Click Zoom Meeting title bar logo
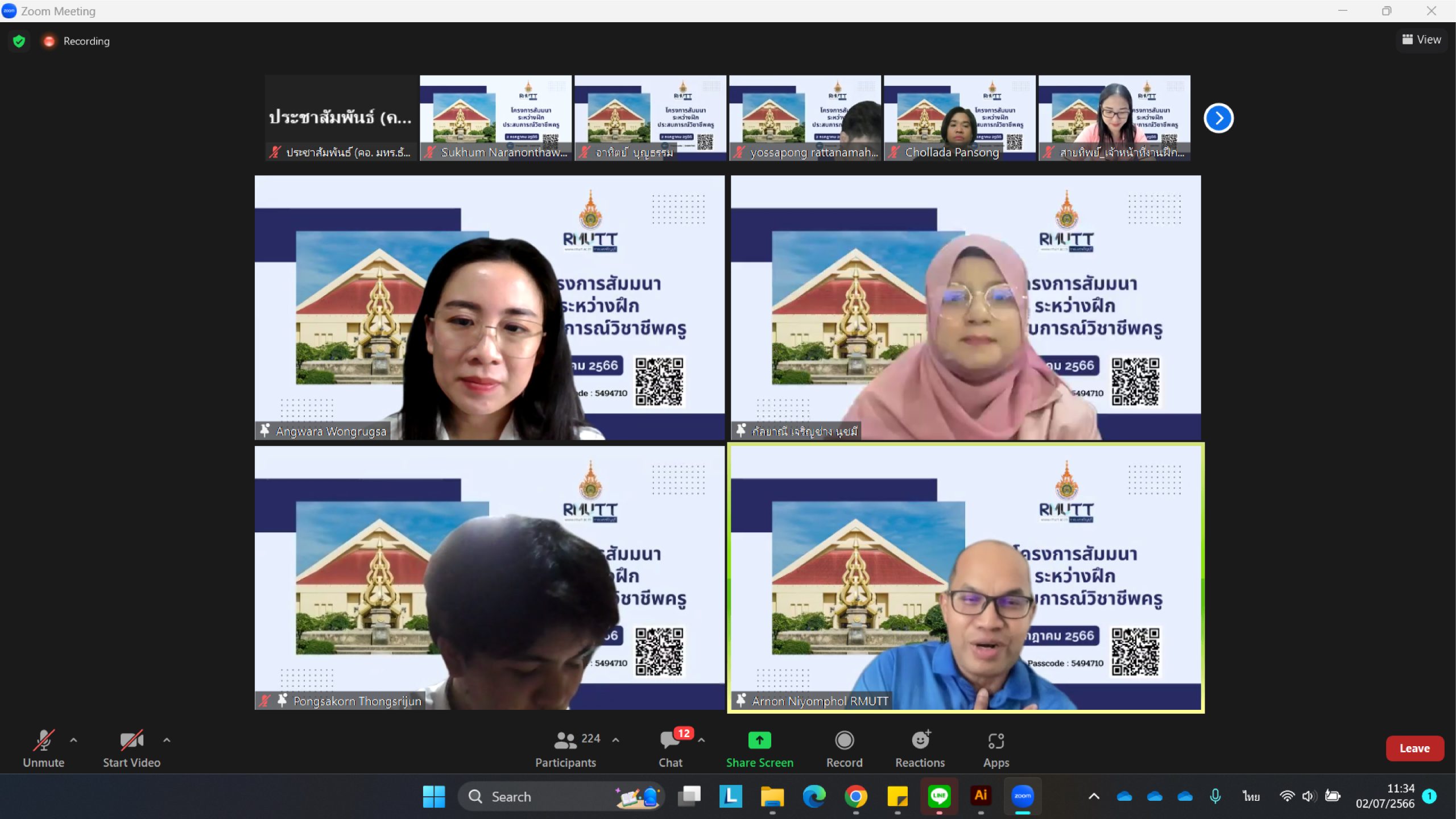The width and height of the screenshot is (1456, 819). click(x=10, y=11)
